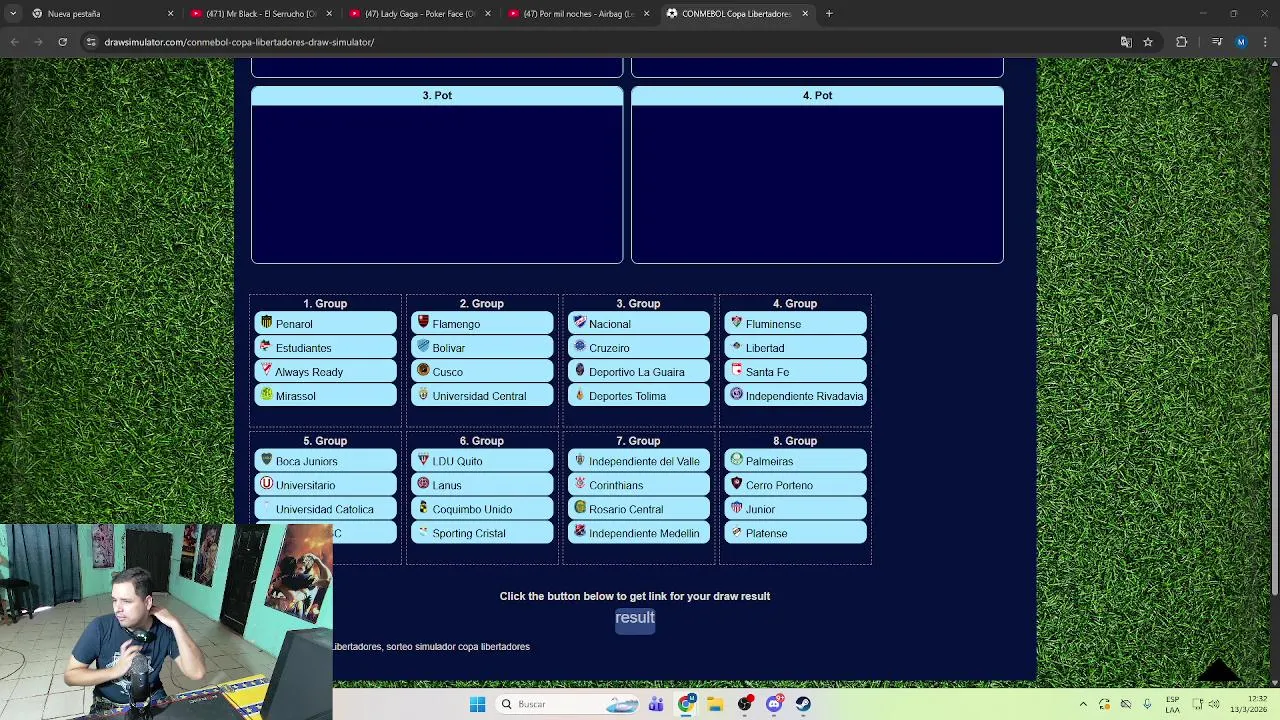Click the scroll-to-top arrow button
The image size is (1280, 720).
pyautogui.click(x=1218, y=670)
